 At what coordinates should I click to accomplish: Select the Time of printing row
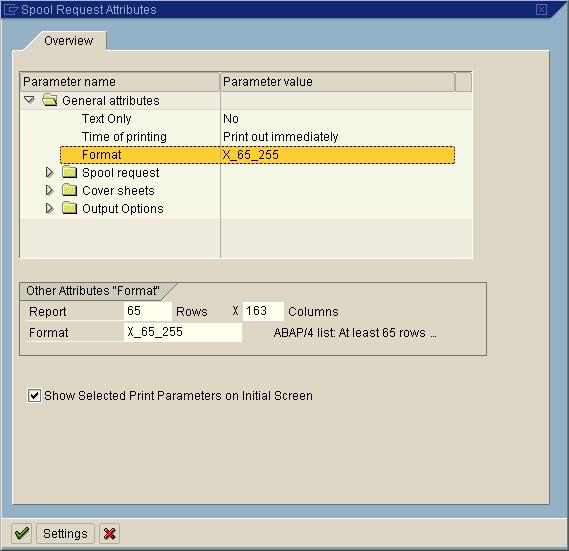click(246, 137)
